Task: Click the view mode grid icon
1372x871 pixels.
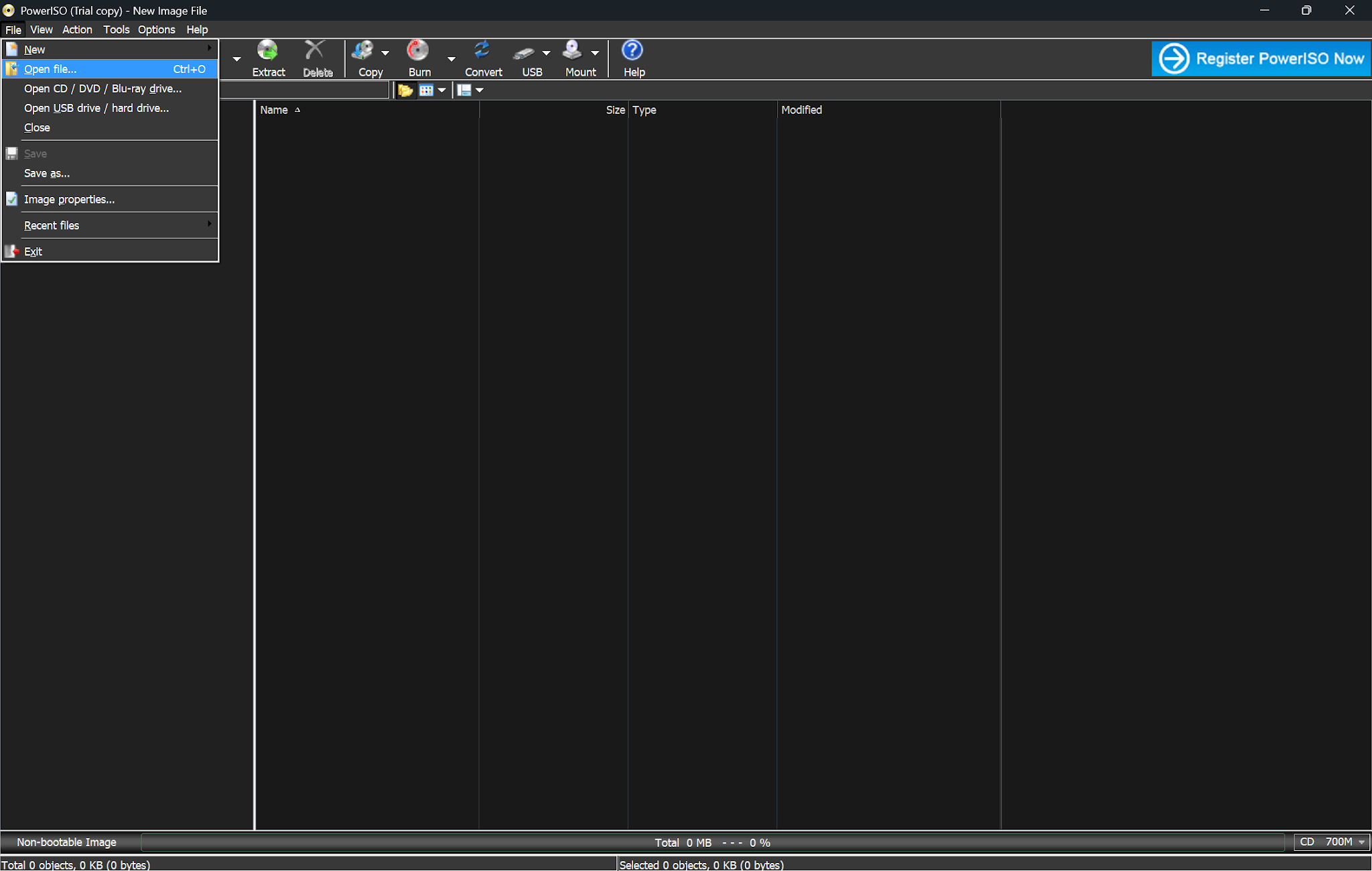Action: click(426, 90)
